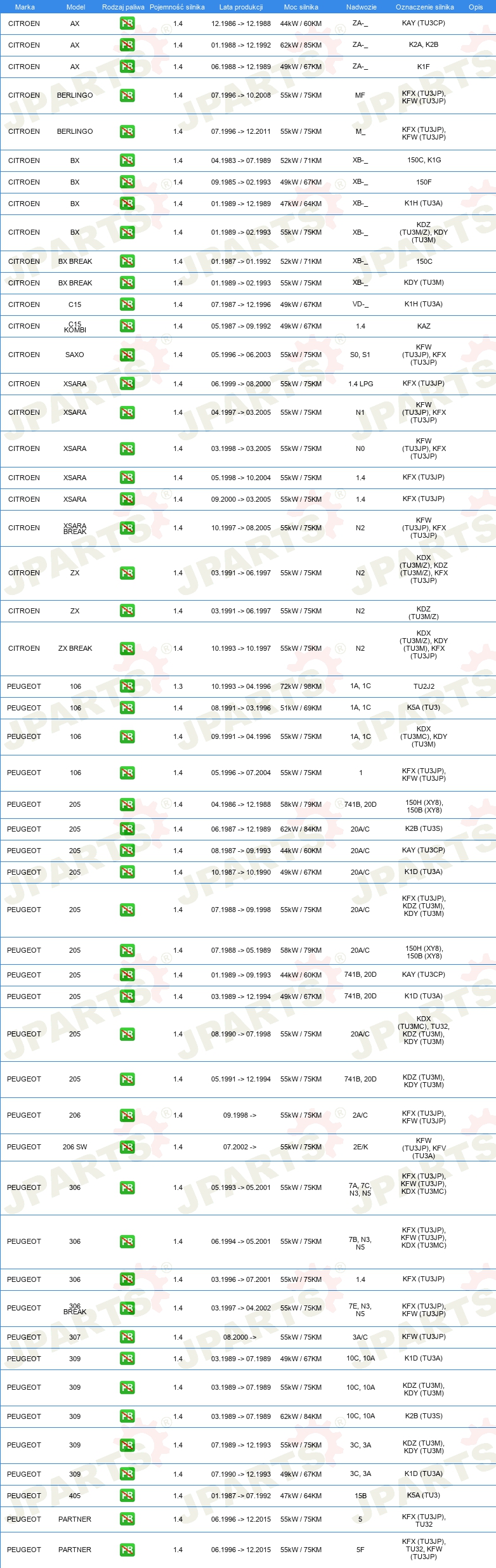Viewport: 496px width, 1568px height.
Task: Click fuel icon in Peugeot 206 2A/C row
Action: click(127, 1116)
